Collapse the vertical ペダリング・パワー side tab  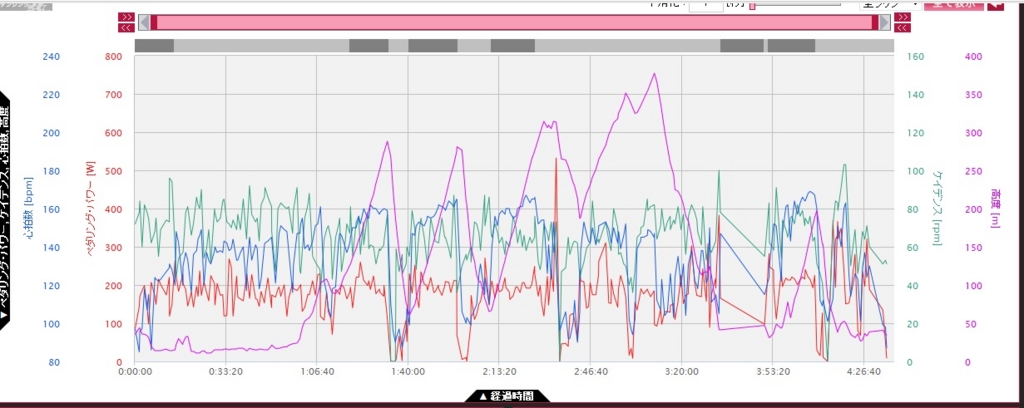pos(6,212)
